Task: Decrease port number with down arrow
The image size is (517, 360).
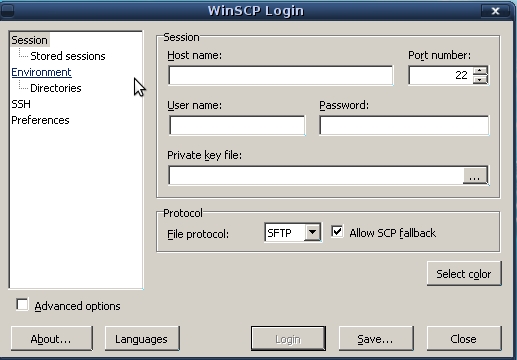Action: [x=480, y=80]
